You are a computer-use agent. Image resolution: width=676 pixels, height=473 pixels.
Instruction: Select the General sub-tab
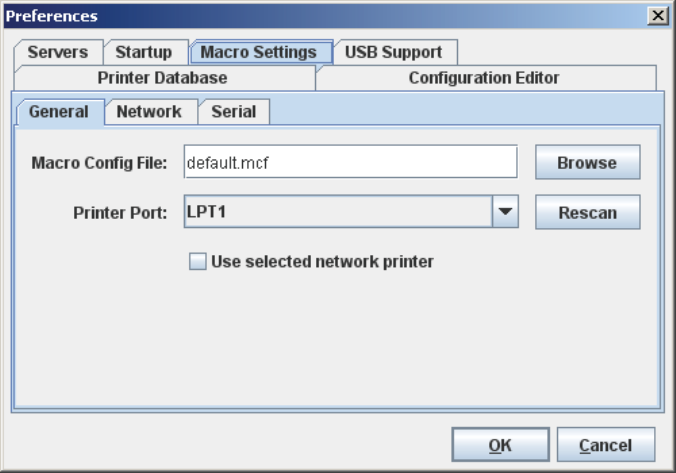tap(58, 112)
